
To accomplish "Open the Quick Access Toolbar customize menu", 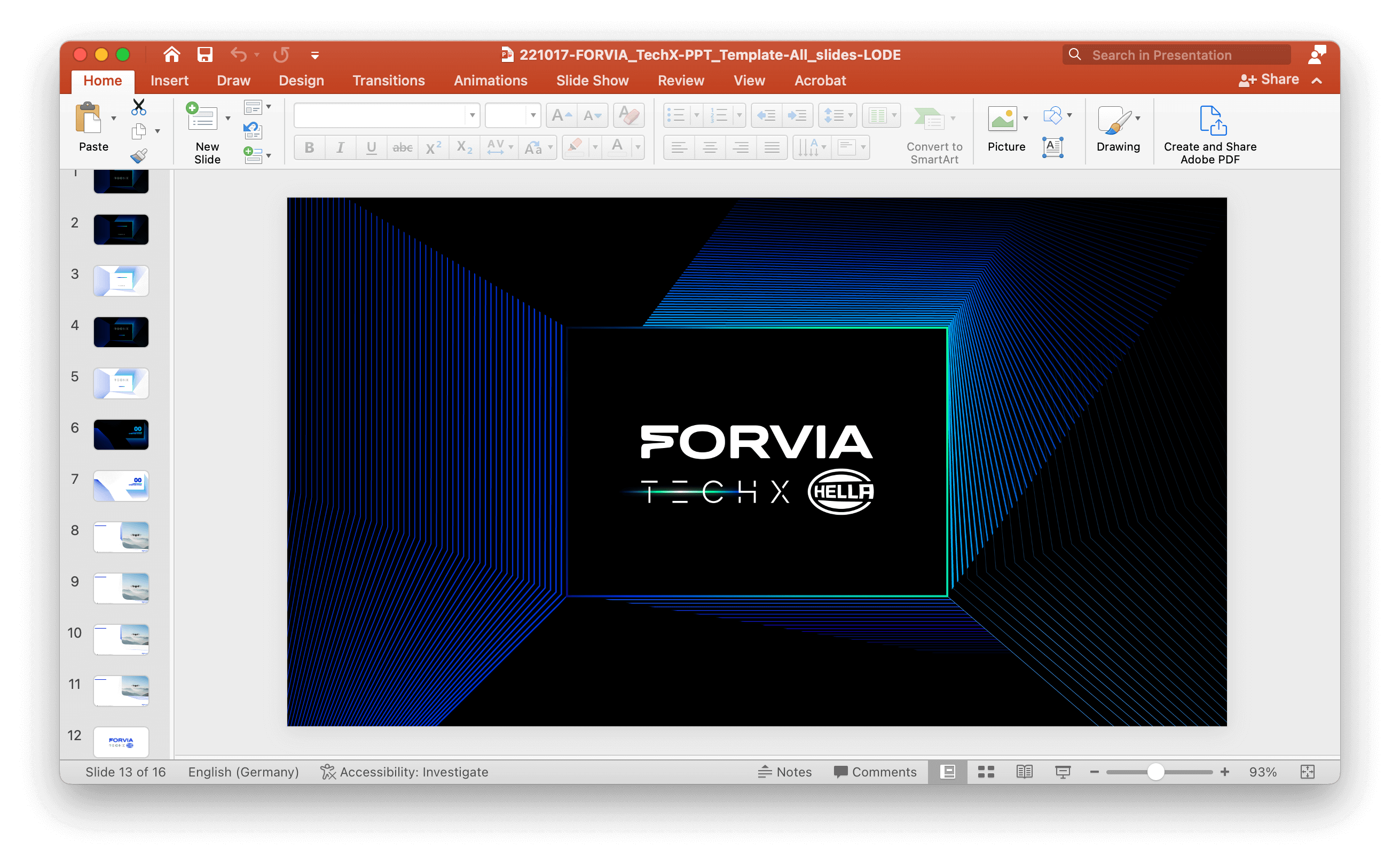I will (315, 56).
